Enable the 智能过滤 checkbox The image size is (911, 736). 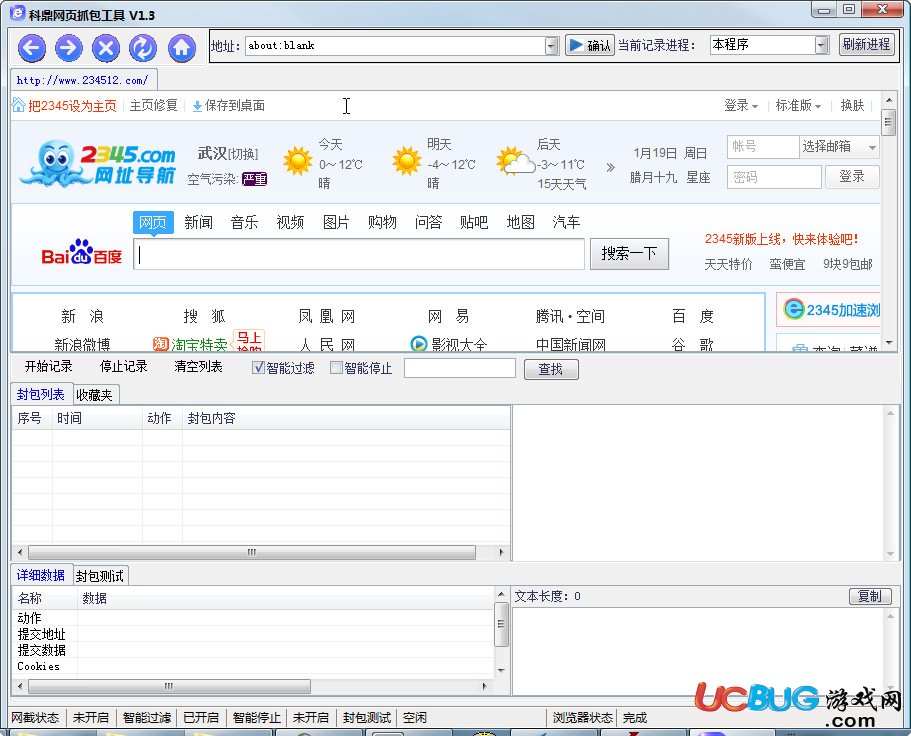tap(259, 368)
